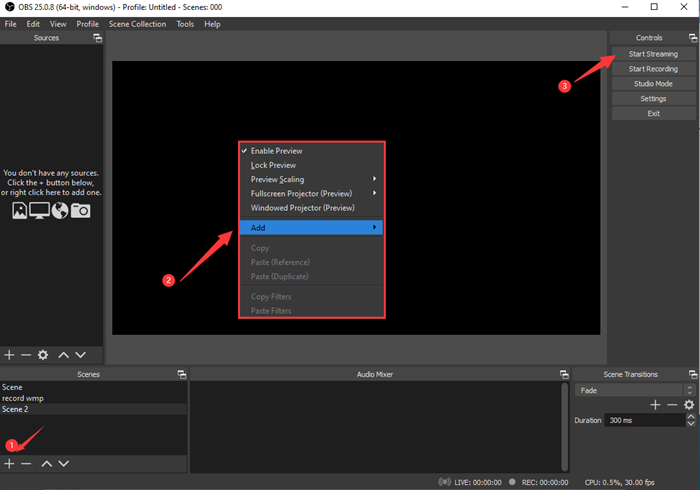Toggle Studio Mode on

(653, 84)
